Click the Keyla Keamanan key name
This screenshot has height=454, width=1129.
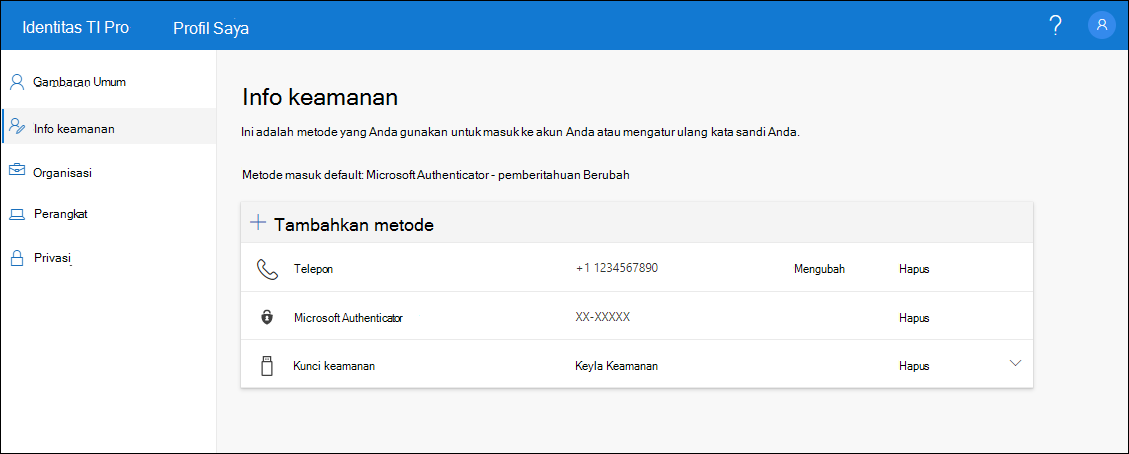pos(617,366)
